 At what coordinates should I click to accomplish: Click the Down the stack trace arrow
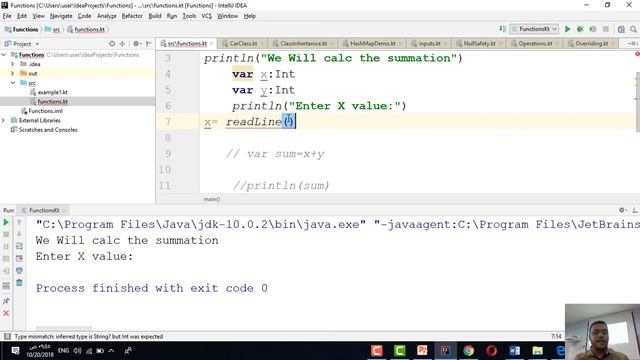tap(19, 234)
